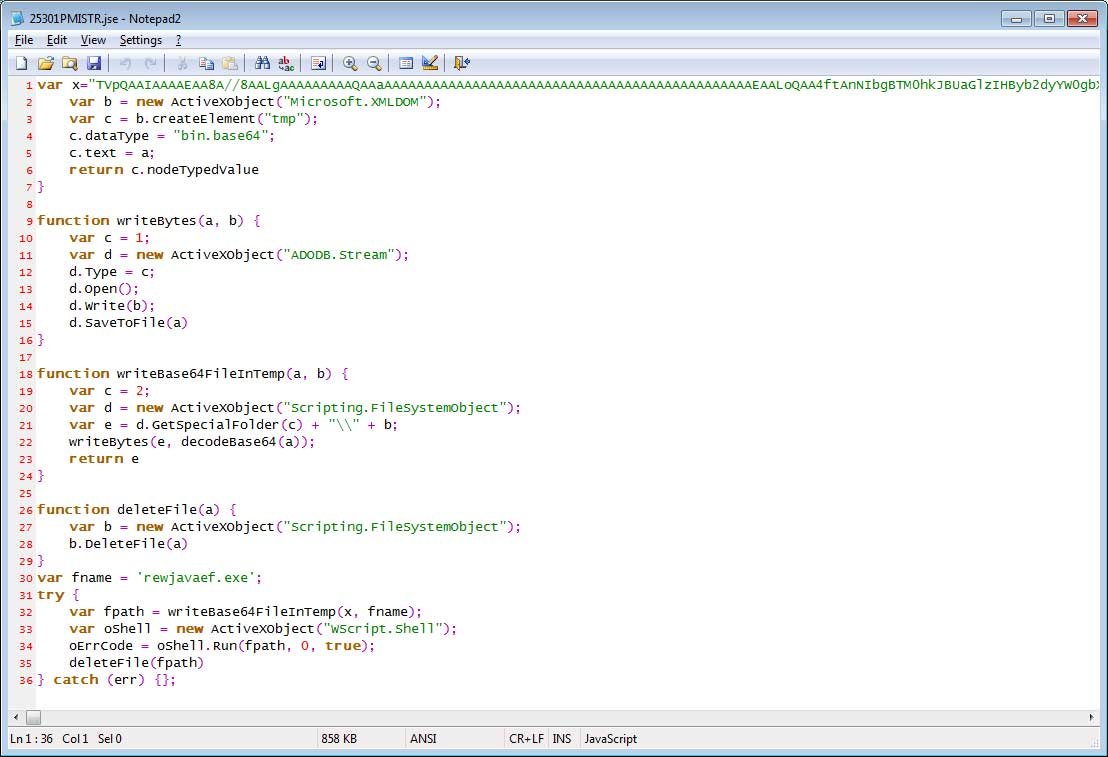The height and width of the screenshot is (757, 1108).
Task: Click 'Sel 0' in the status bar
Action: click(110, 739)
